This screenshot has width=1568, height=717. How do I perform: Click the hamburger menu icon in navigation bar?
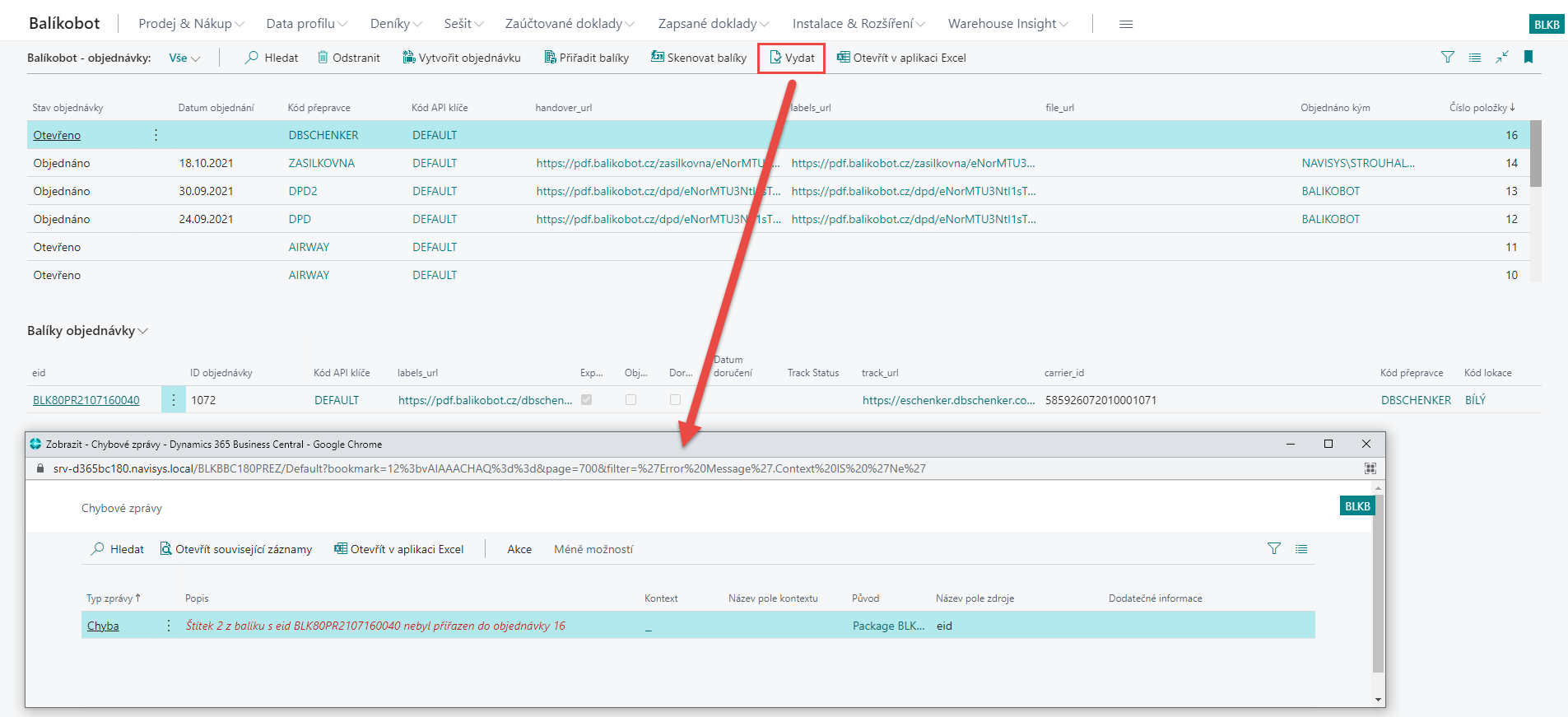pyautogui.click(x=1126, y=24)
